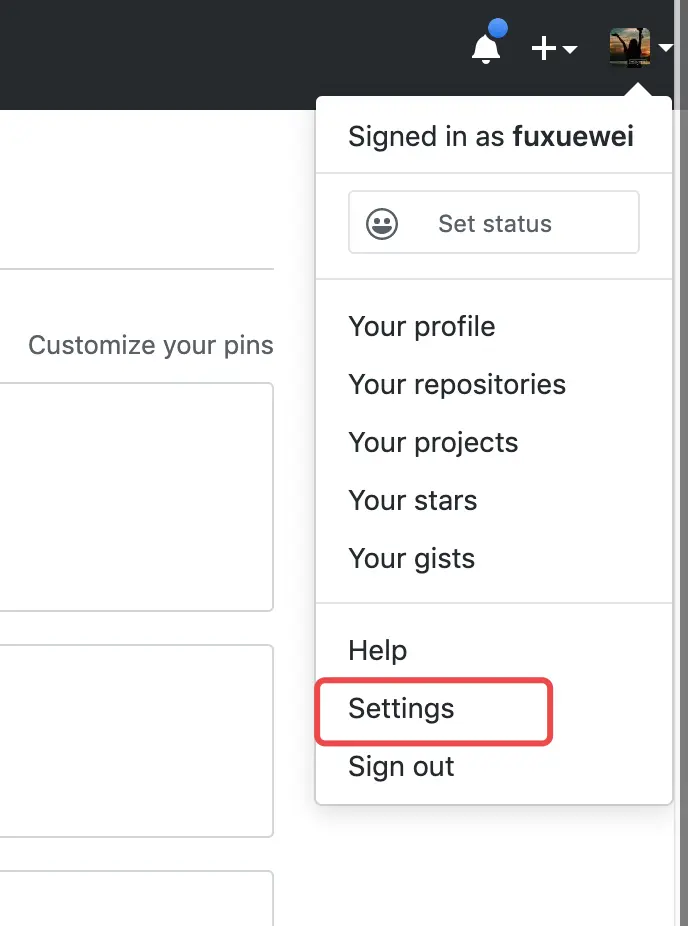This screenshot has width=688, height=926.
Task: Open Settings from the dropdown menu
Action: coord(401,709)
